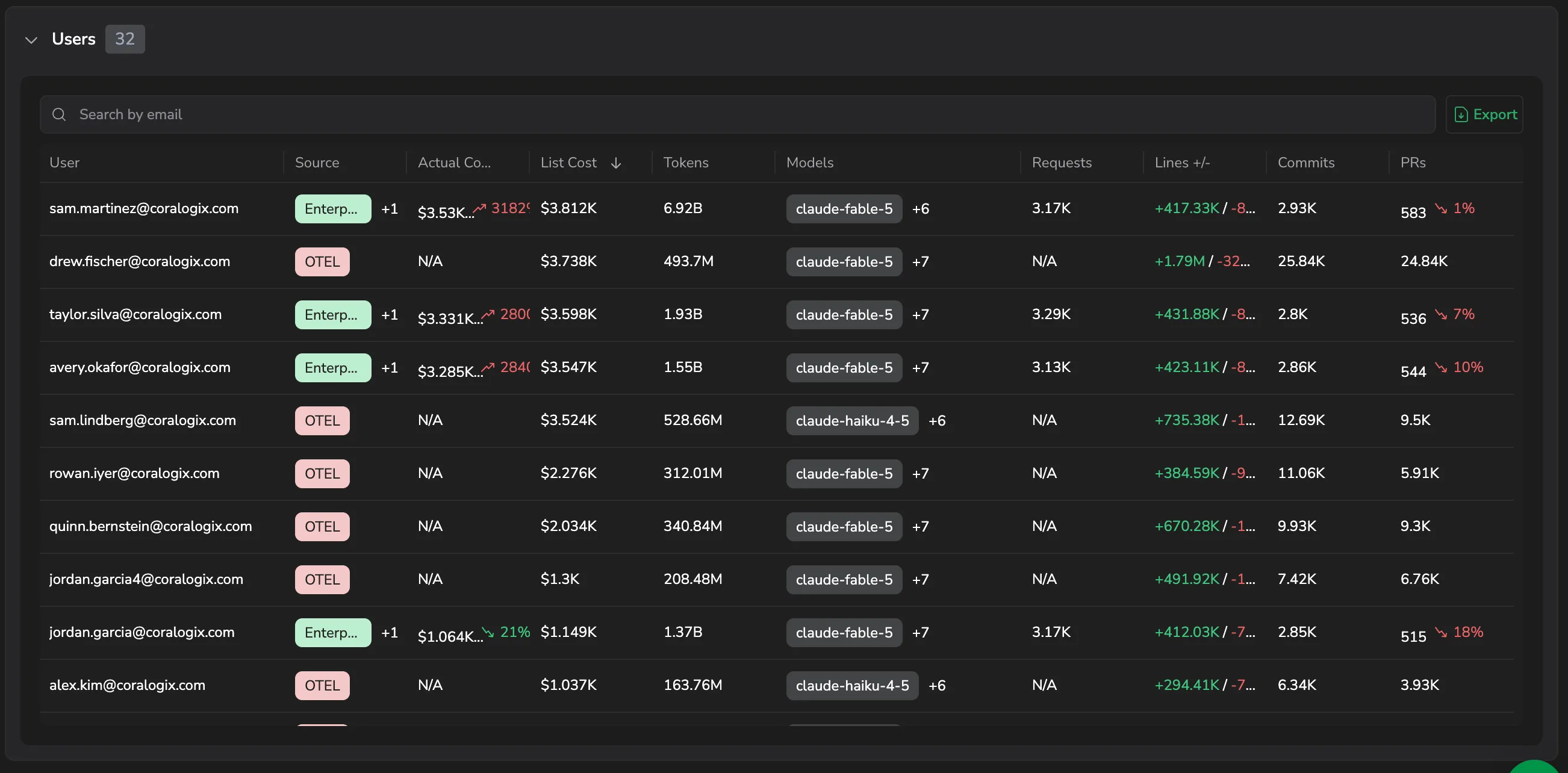Open user quinn.bernstein@coralogix.com

click(151, 526)
